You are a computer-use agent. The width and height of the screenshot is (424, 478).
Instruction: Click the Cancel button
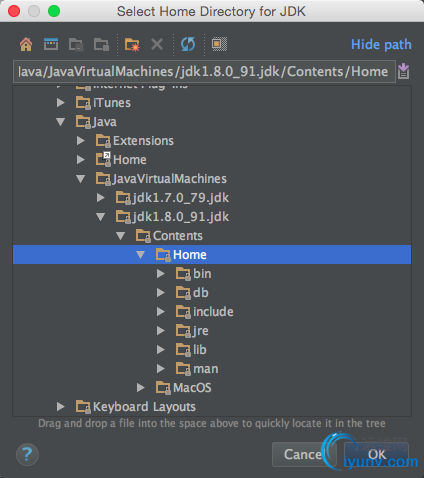(x=303, y=454)
